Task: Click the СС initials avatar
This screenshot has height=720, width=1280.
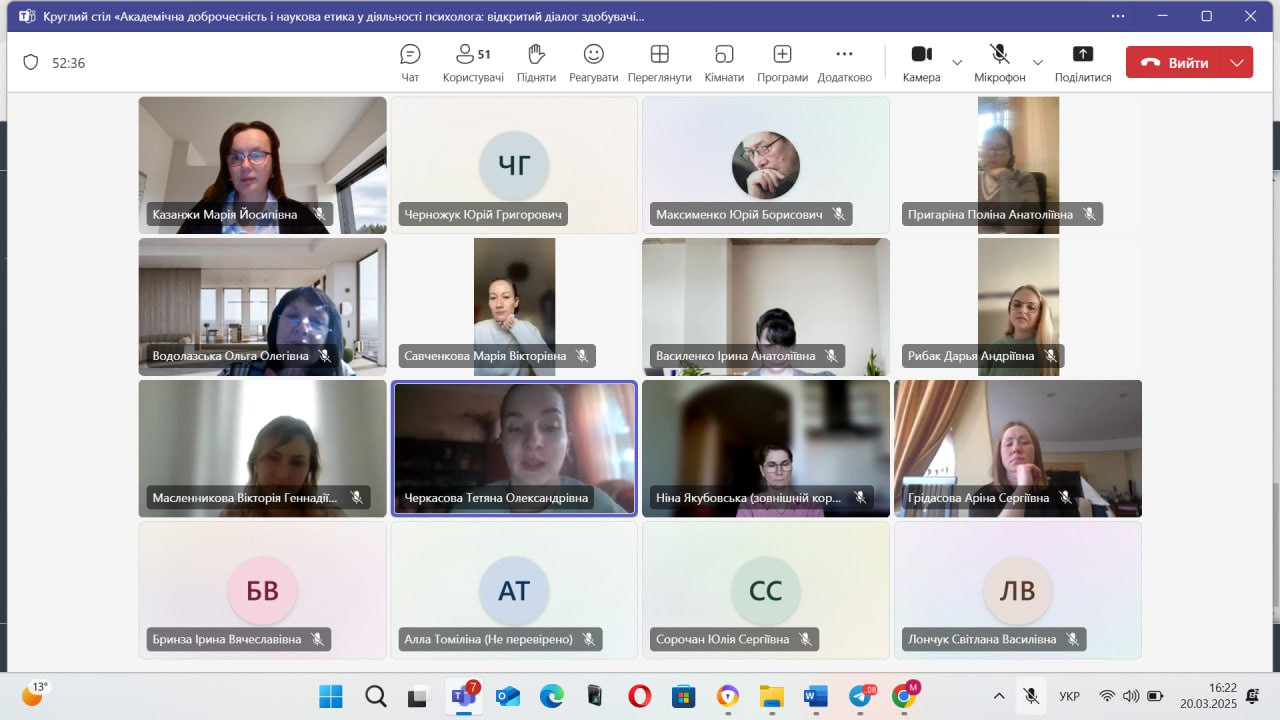Action: [766, 591]
